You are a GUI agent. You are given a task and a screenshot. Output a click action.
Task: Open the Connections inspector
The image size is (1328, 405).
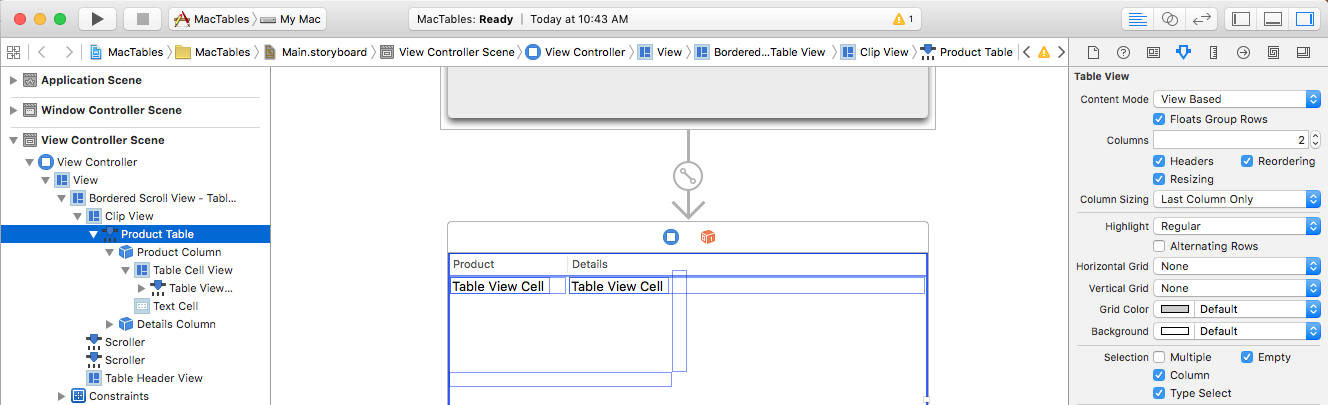click(1243, 52)
